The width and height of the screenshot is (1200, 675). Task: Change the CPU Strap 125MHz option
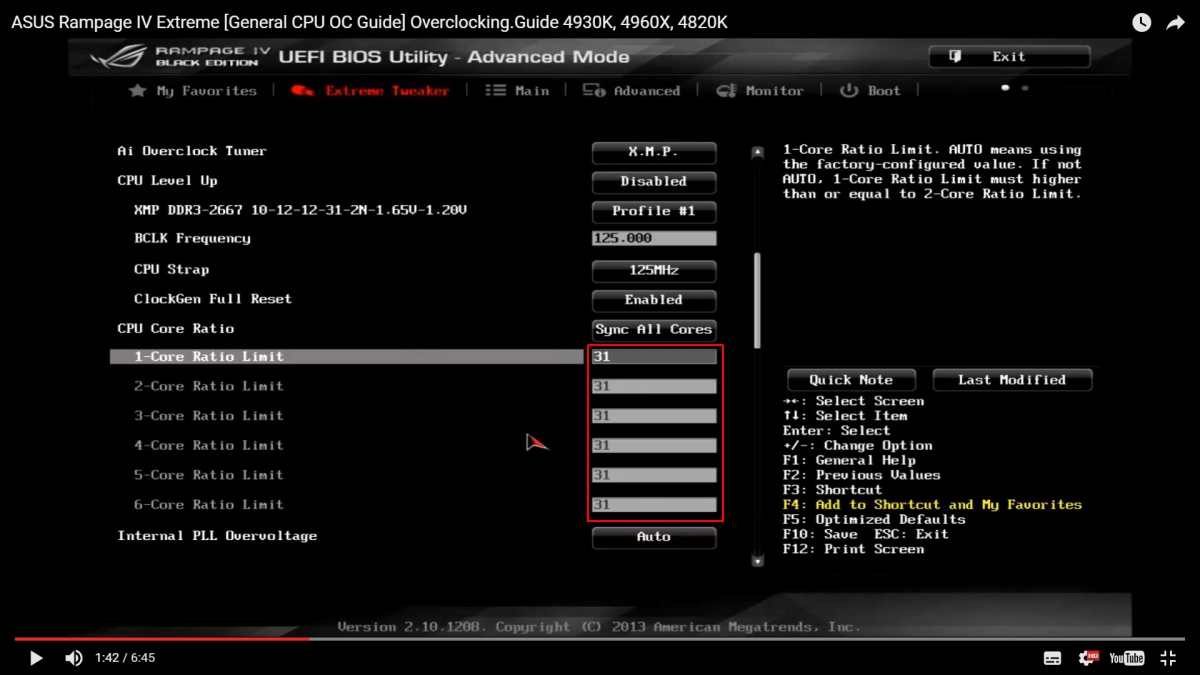click(654, 270)
